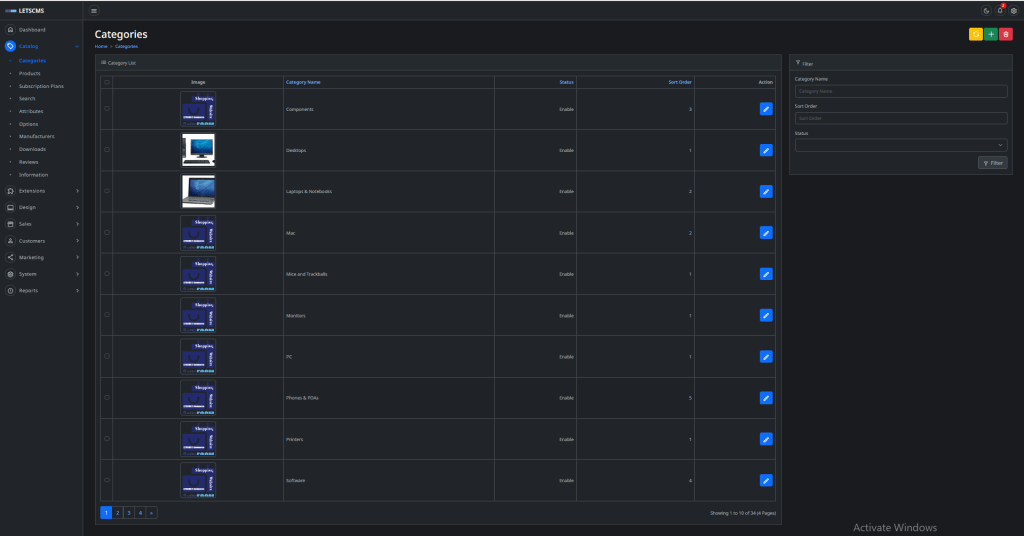Expand the Reports menu chevron

[x=77, y=291]
